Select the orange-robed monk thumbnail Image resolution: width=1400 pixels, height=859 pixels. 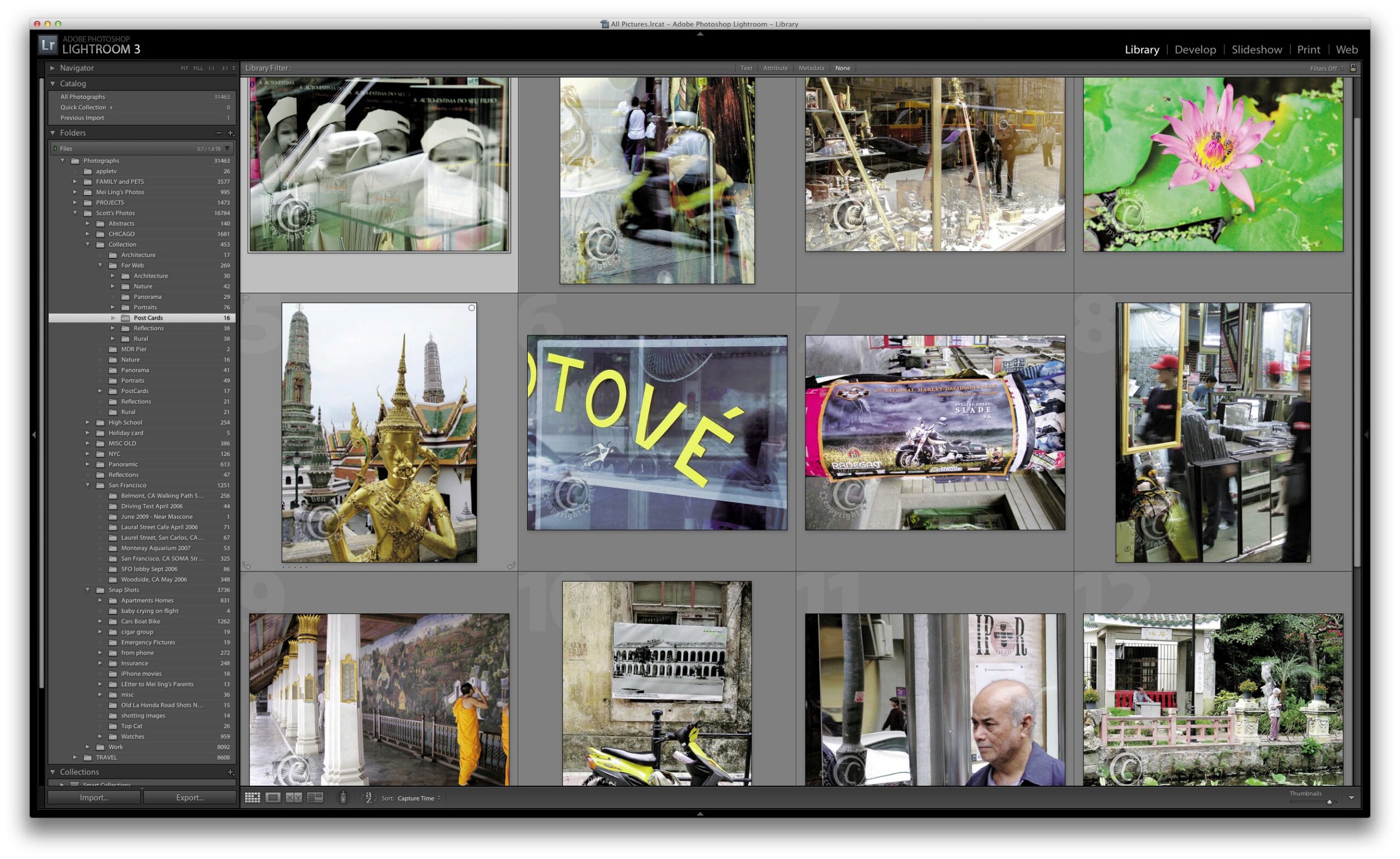[x=379, y=699]
